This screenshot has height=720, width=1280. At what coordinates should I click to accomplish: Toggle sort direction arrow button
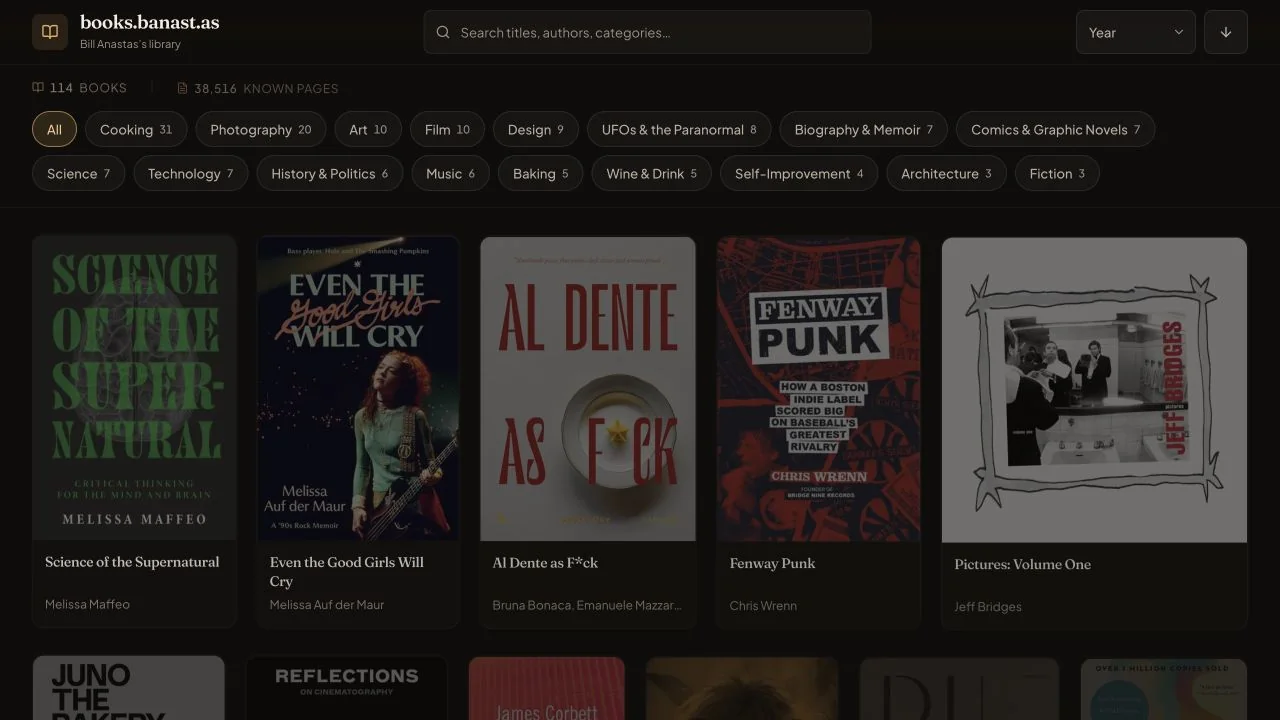point(1226,32)
